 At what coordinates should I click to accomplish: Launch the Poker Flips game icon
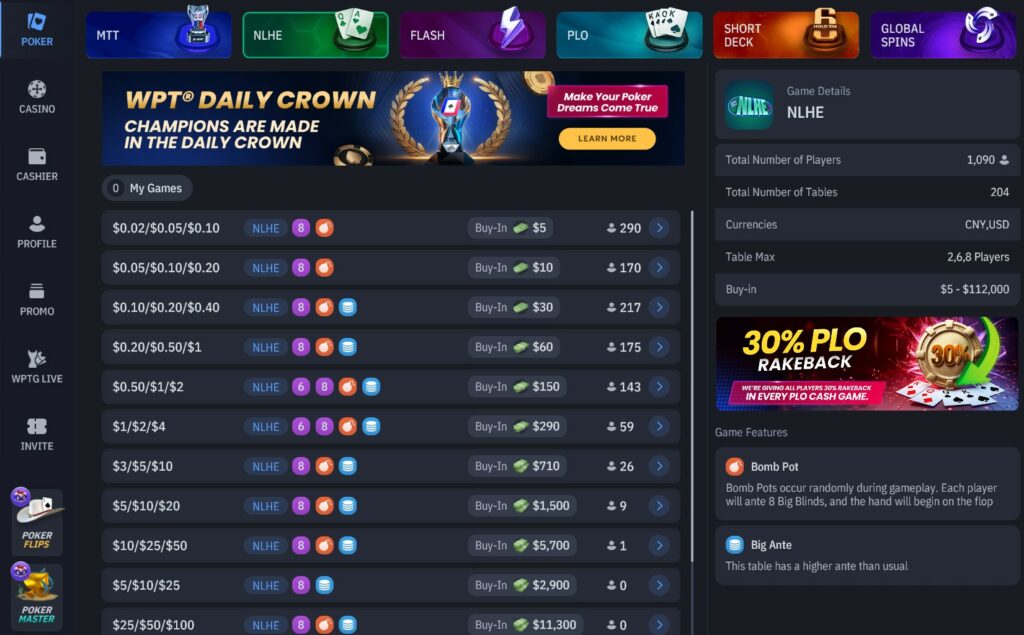[37, 521]
